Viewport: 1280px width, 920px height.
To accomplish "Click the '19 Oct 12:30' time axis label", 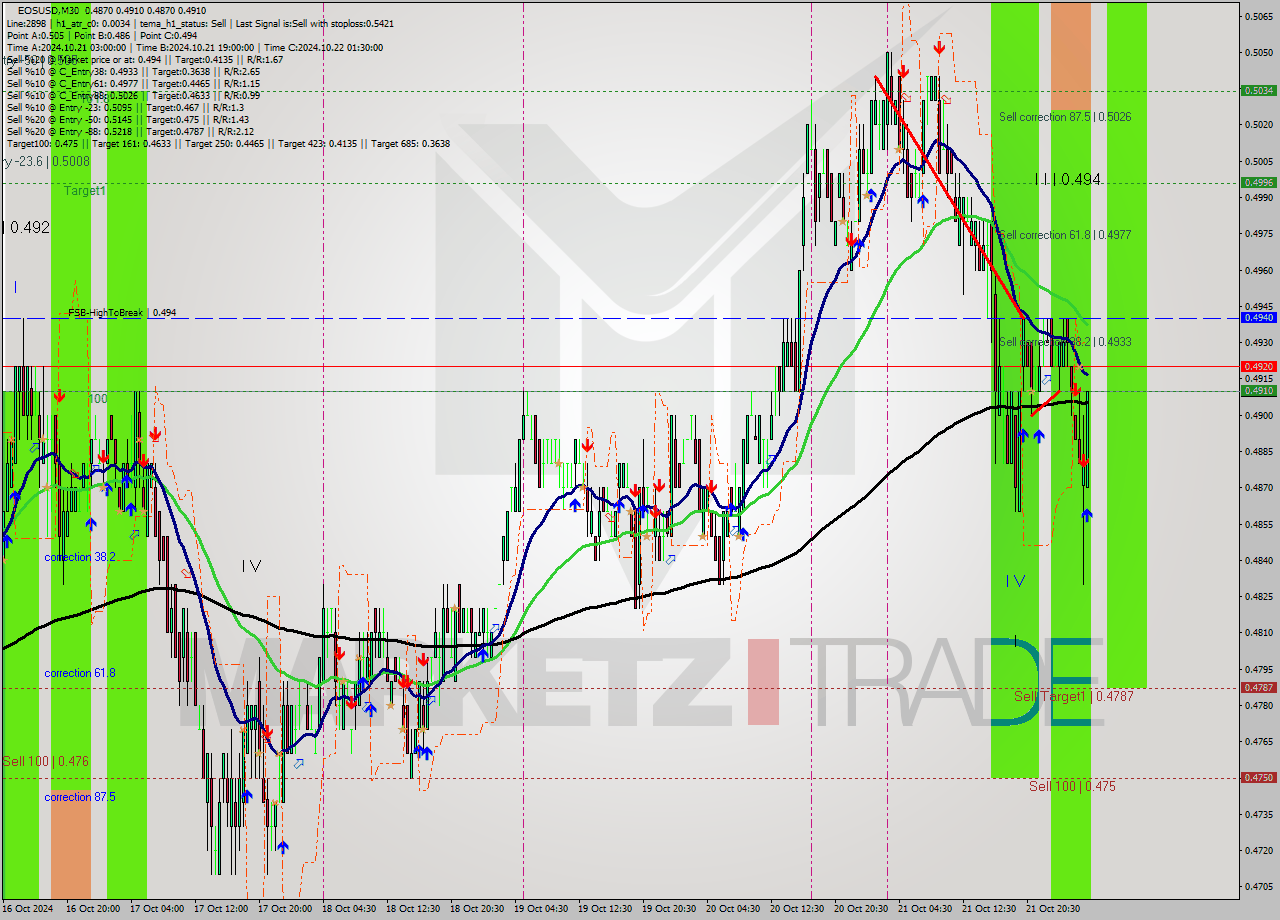I will [x=606, y=909].
